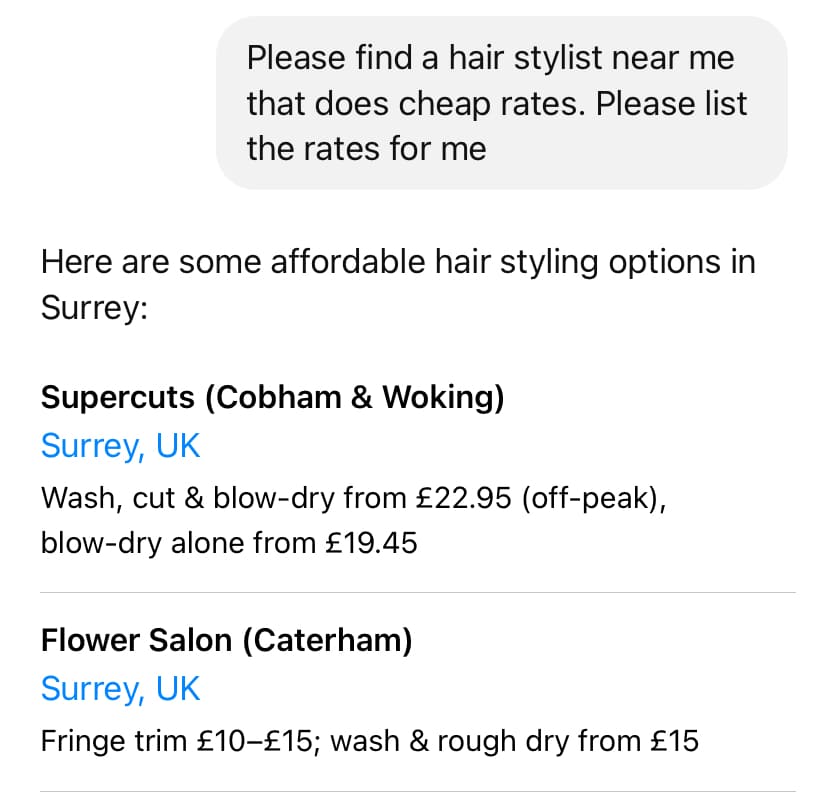Click the word 'Surrey:' in the intro text
Viewport: 828px width, 793px height.
(x=95, y=307)
